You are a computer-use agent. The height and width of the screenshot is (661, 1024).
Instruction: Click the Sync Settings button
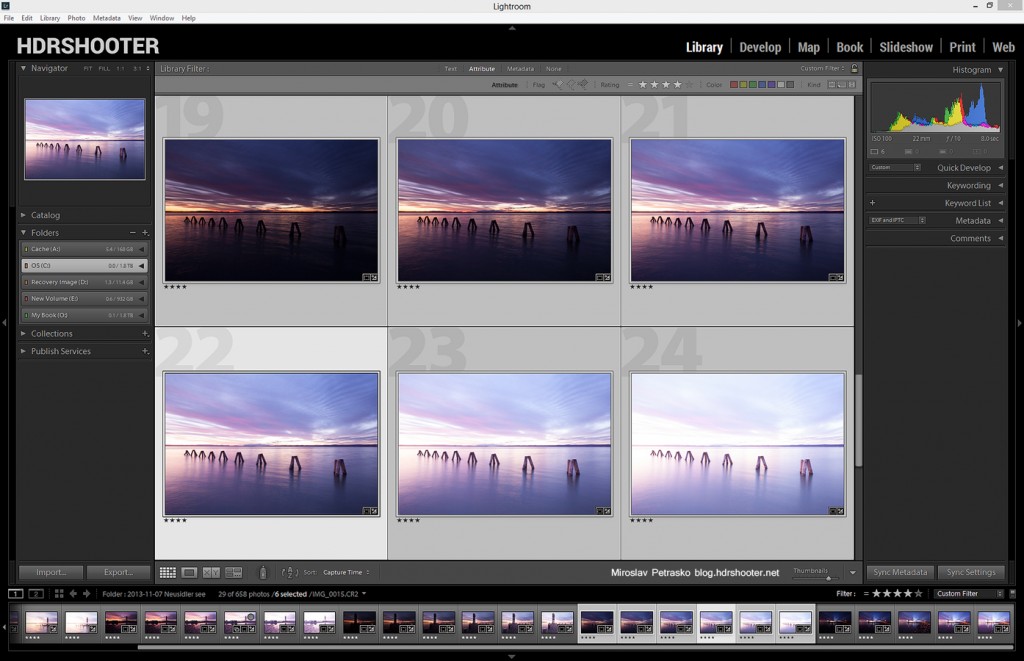[970, 573]
